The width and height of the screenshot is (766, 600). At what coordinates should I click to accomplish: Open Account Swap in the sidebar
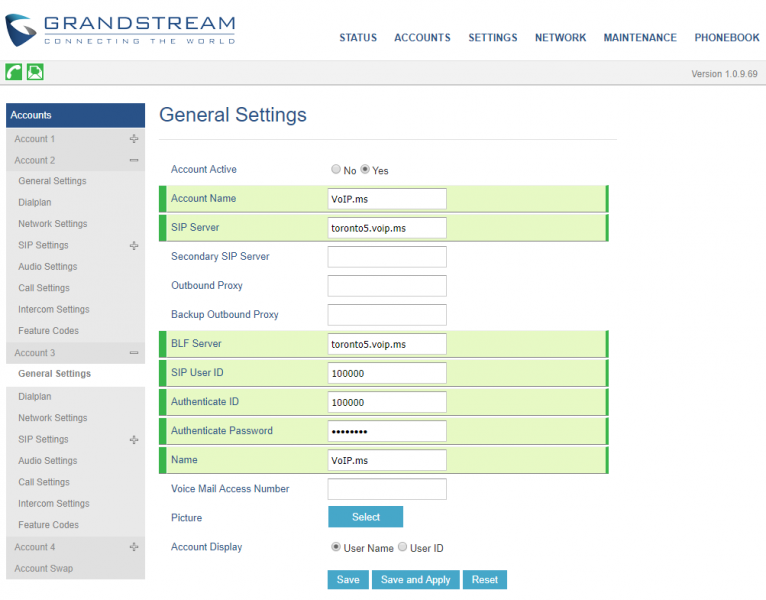coord(43,568)
